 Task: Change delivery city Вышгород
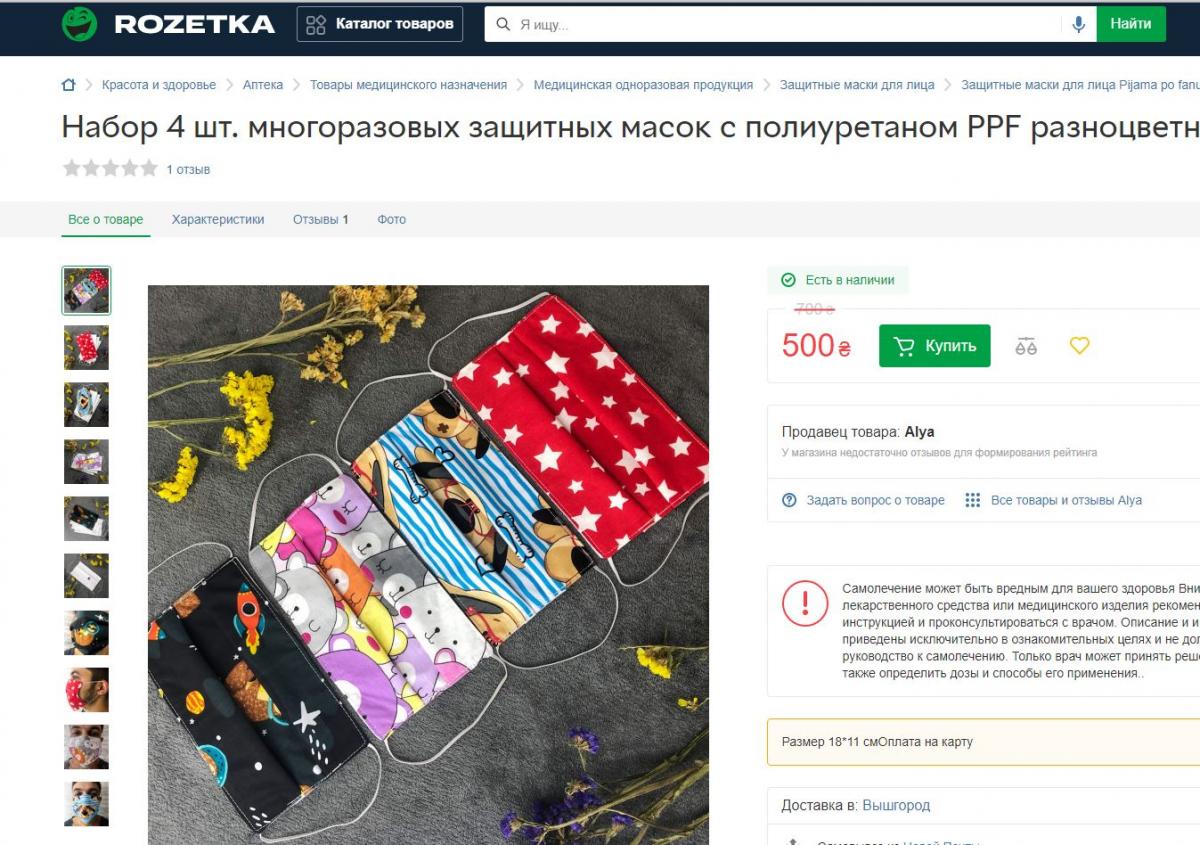click(896, 805)
